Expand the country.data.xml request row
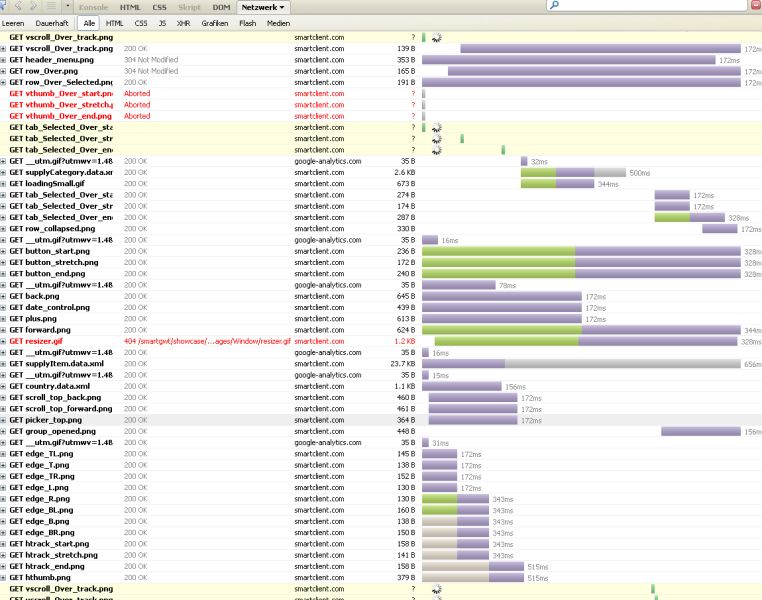 tap(4, 386)
